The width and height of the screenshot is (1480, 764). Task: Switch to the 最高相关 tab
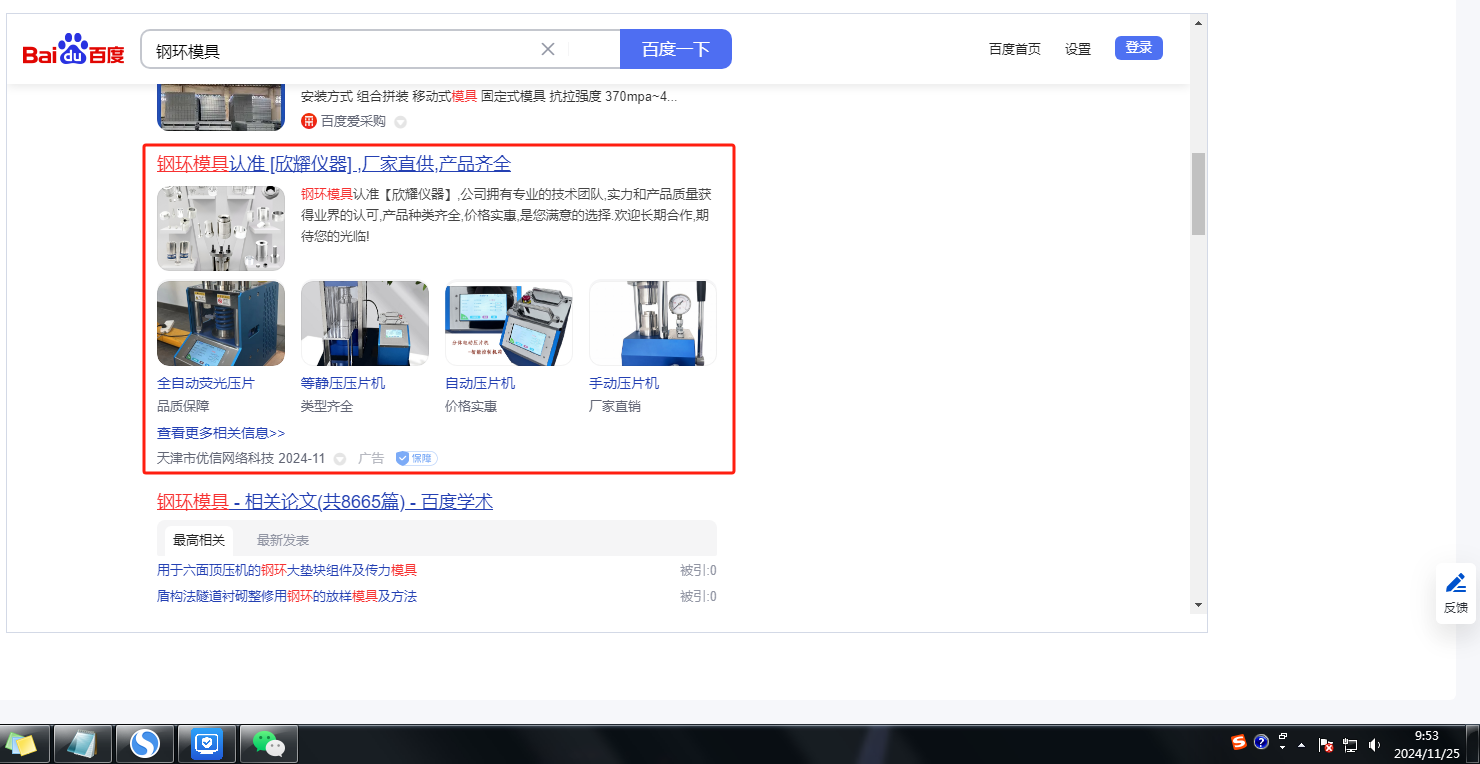[199, 540]
